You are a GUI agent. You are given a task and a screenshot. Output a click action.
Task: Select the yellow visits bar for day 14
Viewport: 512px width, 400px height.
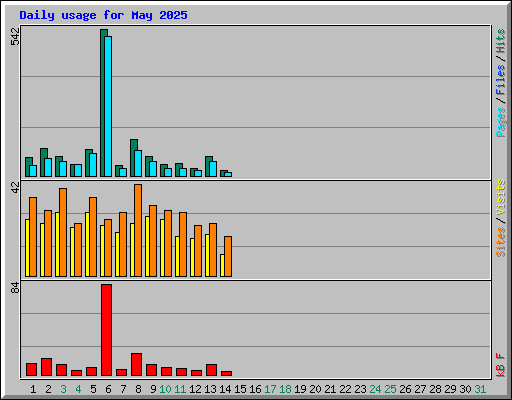tap(222, 265)
